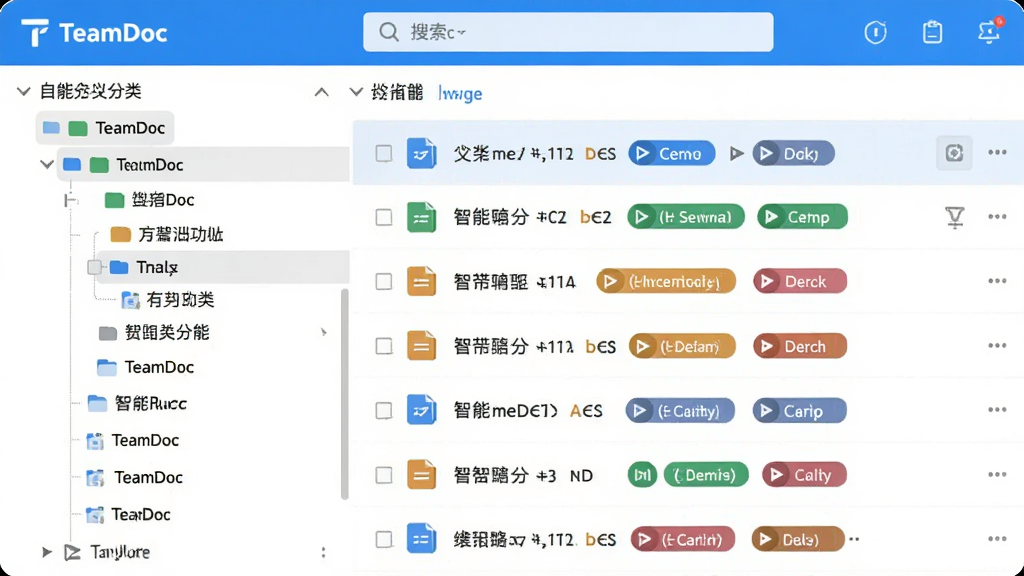This screenshot has width=1024, height=576.
Task: Check the box for the row with the Dela) tag
Action: pos(383,539)
